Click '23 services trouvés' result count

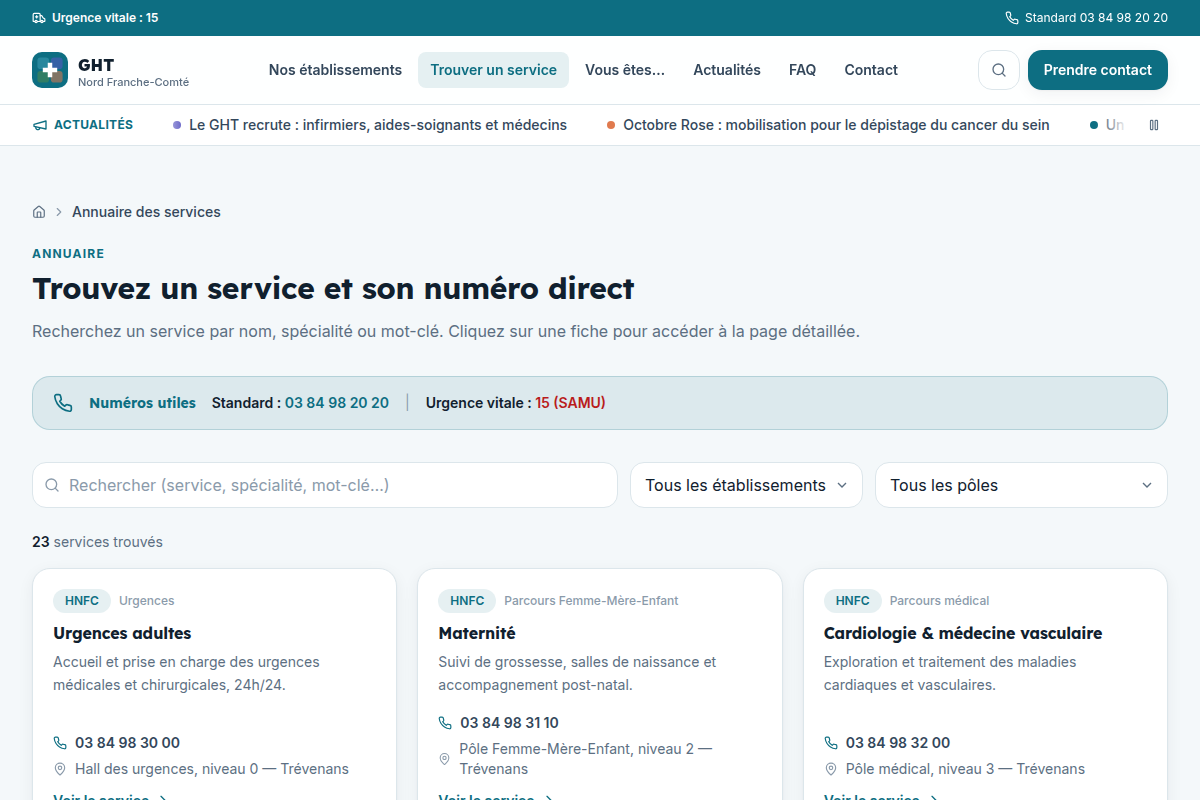tap(97, 542)
